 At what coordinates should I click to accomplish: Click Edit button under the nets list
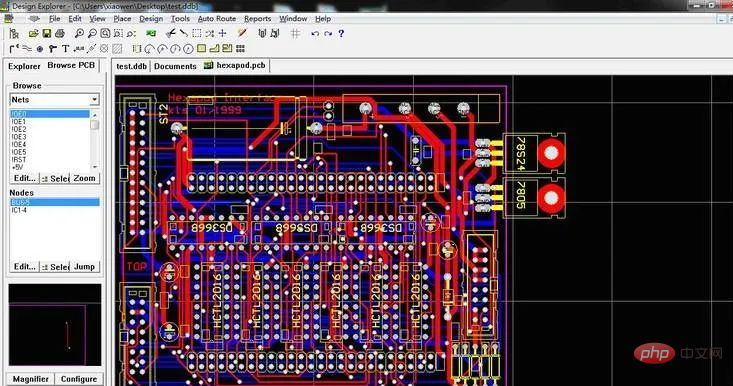pyautogui.click(x=24, y=178)
